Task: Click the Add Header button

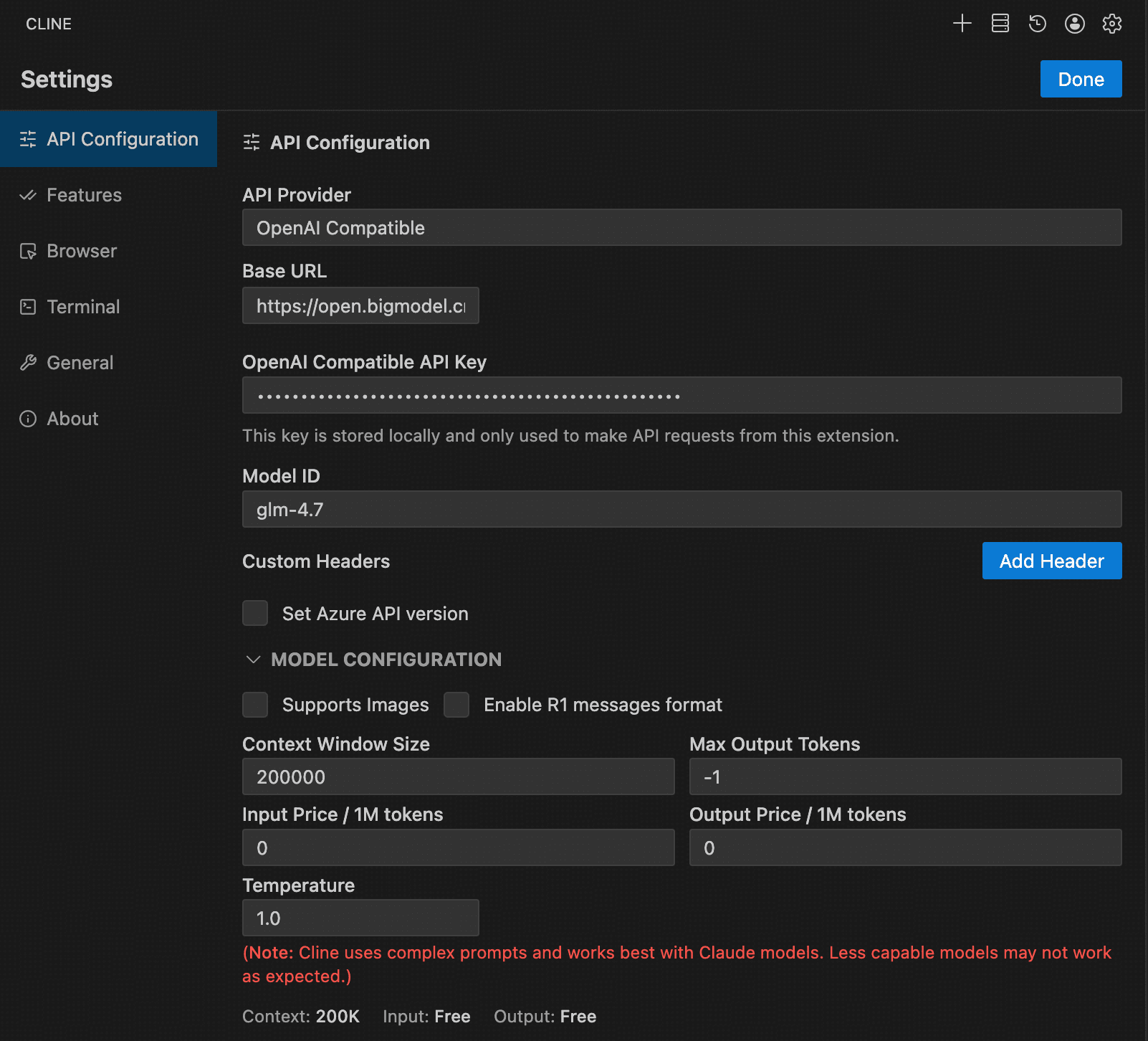Action: coord(1051,561)
